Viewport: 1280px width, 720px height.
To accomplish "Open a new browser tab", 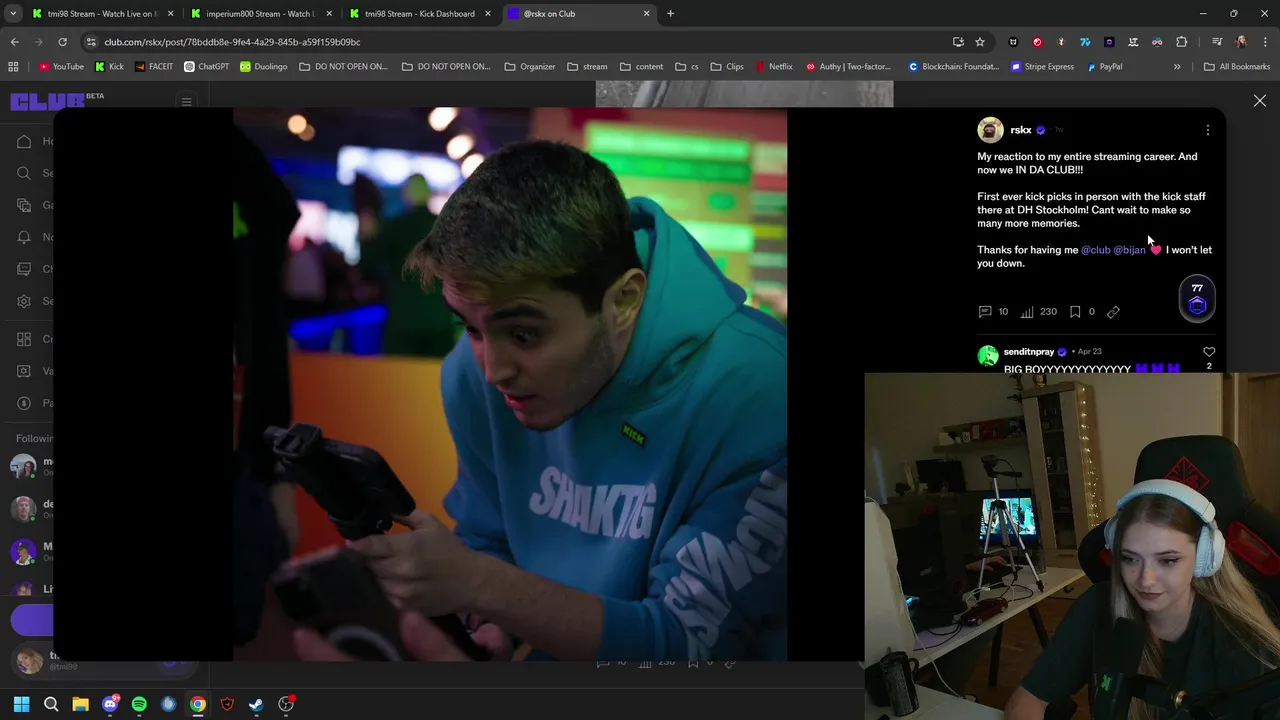I will (x=670, y=14).
